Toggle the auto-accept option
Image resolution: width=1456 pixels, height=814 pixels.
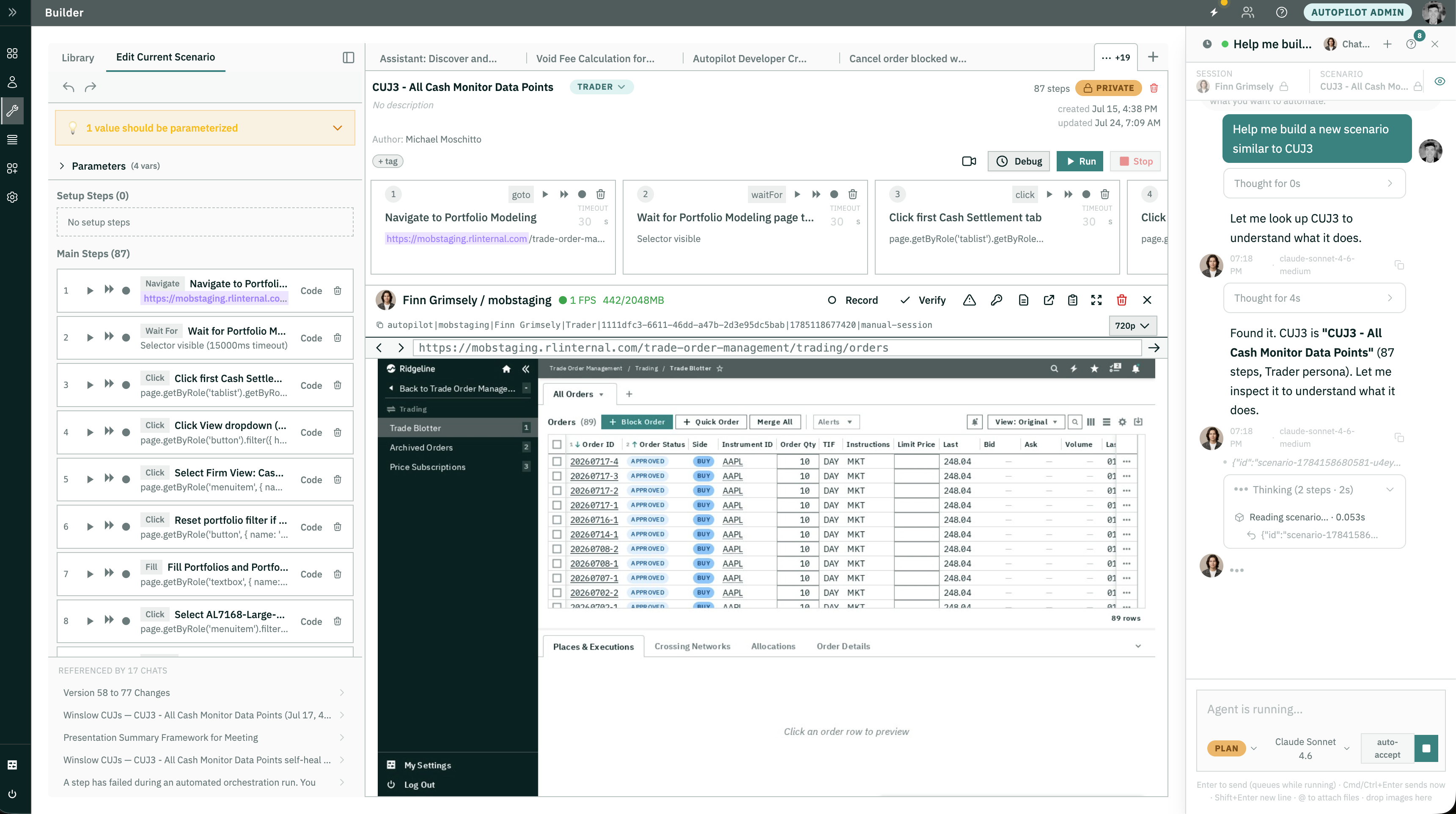coord(1387,748)
